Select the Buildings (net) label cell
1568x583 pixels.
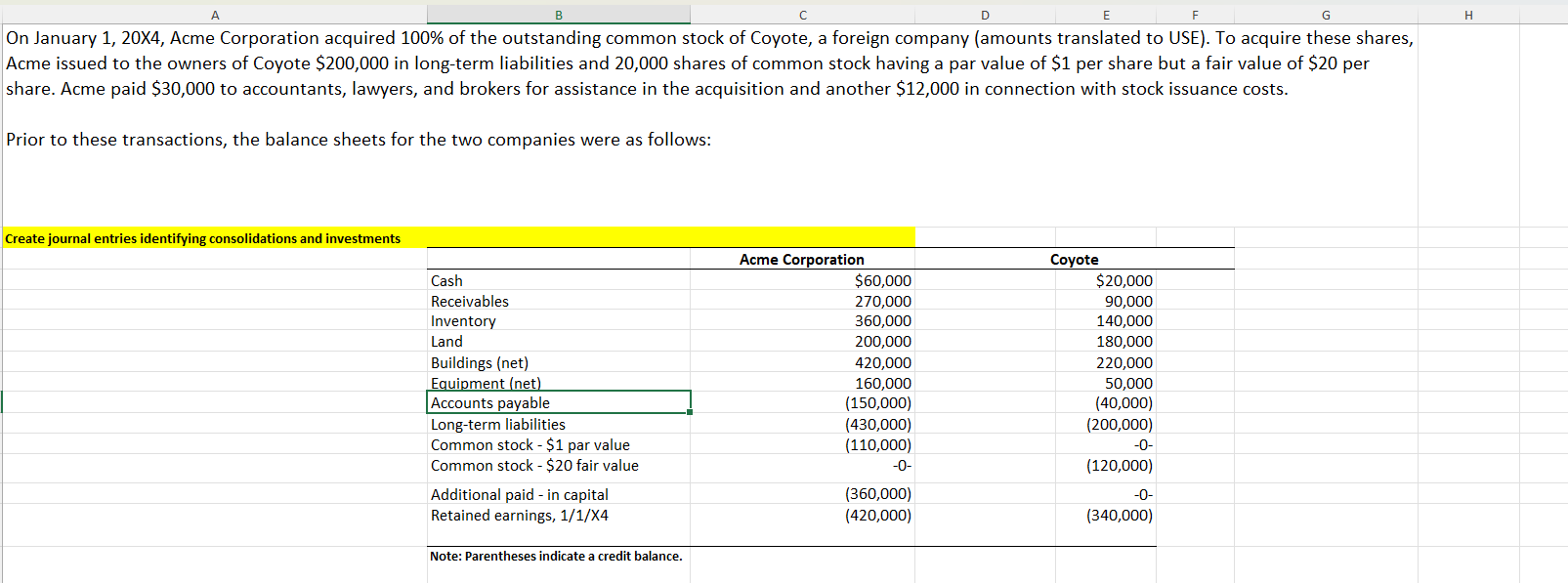(x=559, y=362)
